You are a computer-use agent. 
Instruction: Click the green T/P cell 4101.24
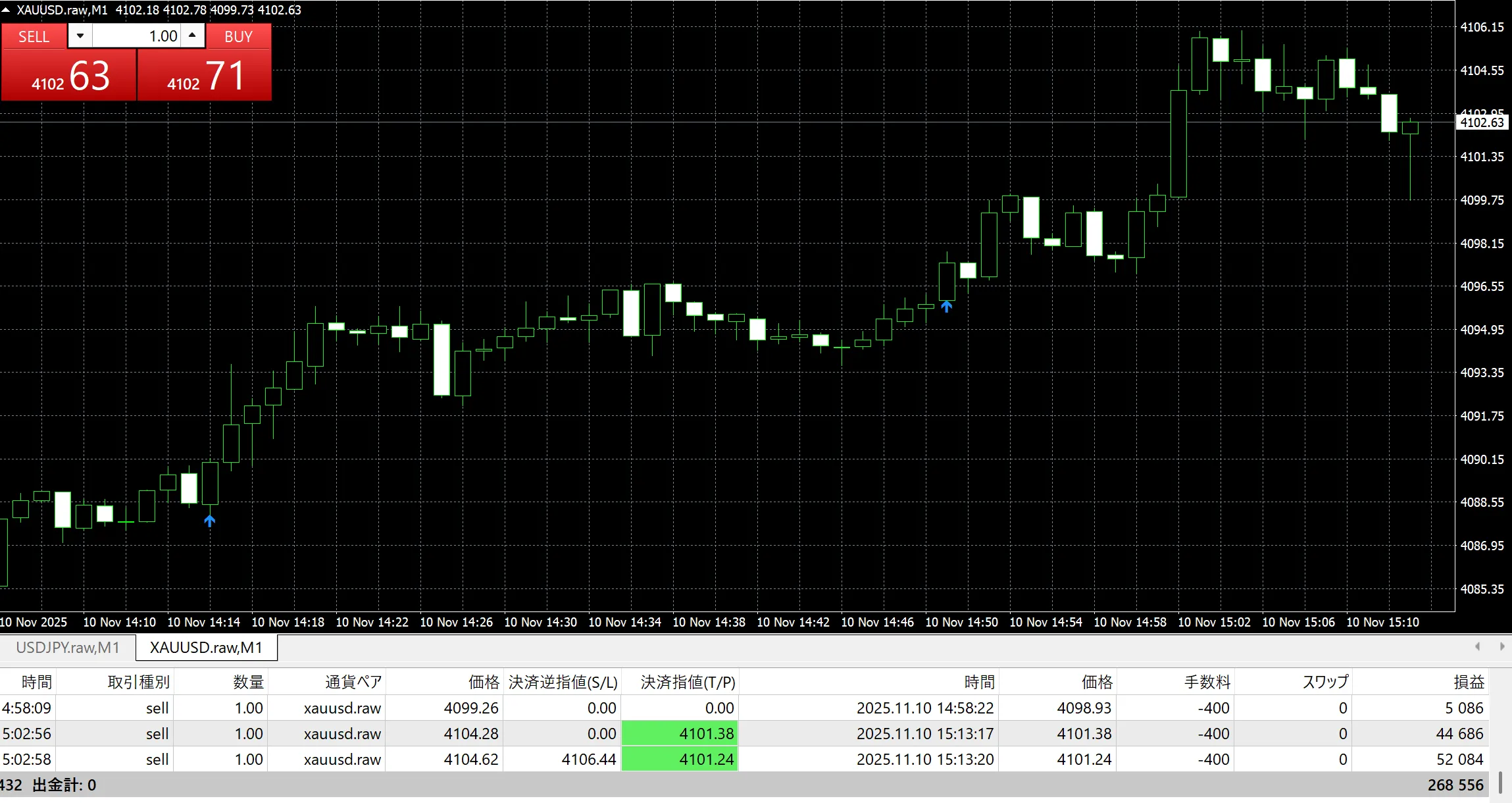point(680,760)
